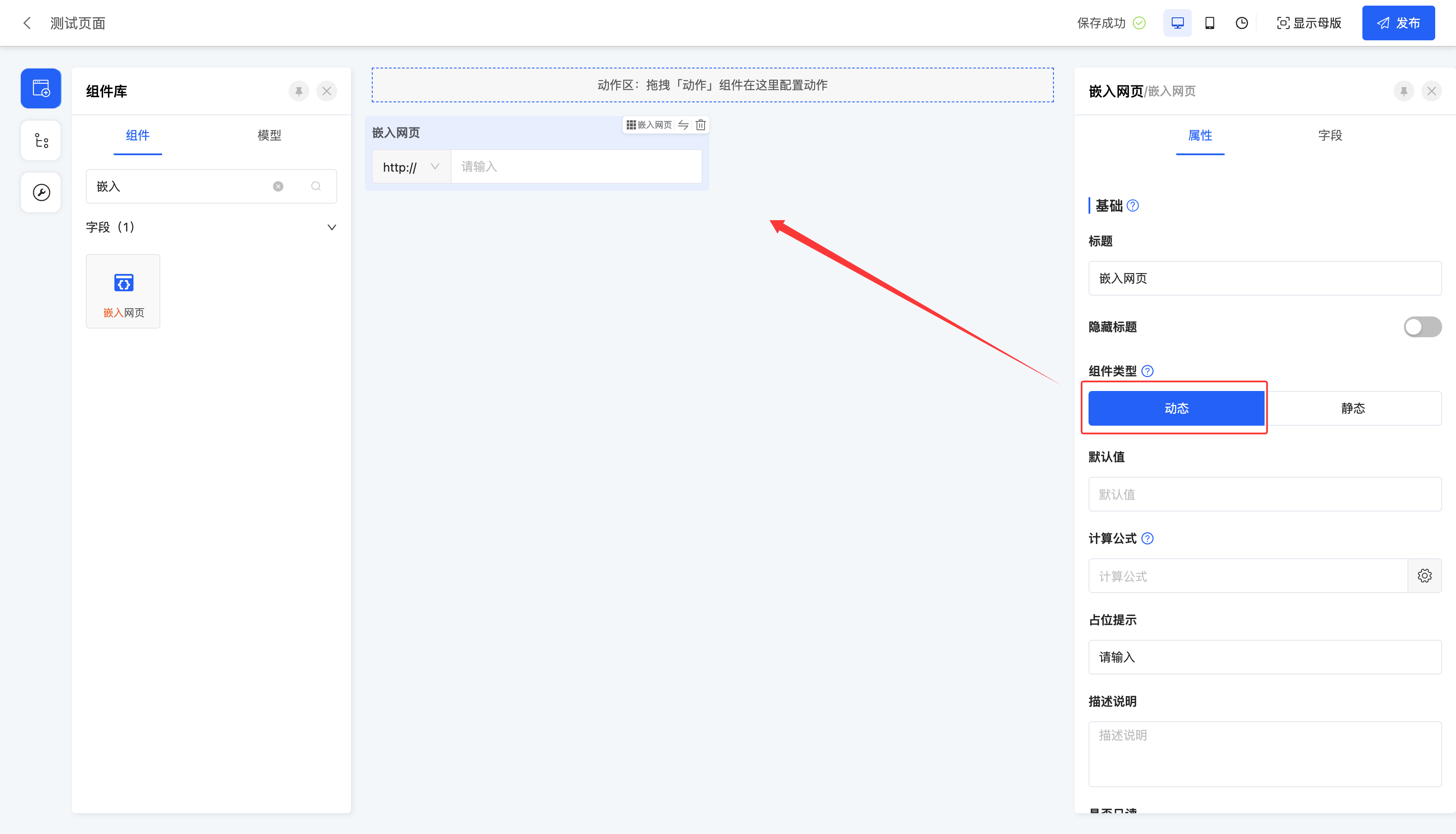
Task: Open the wrench settings sidebar icon
Action: coord(41,192)
